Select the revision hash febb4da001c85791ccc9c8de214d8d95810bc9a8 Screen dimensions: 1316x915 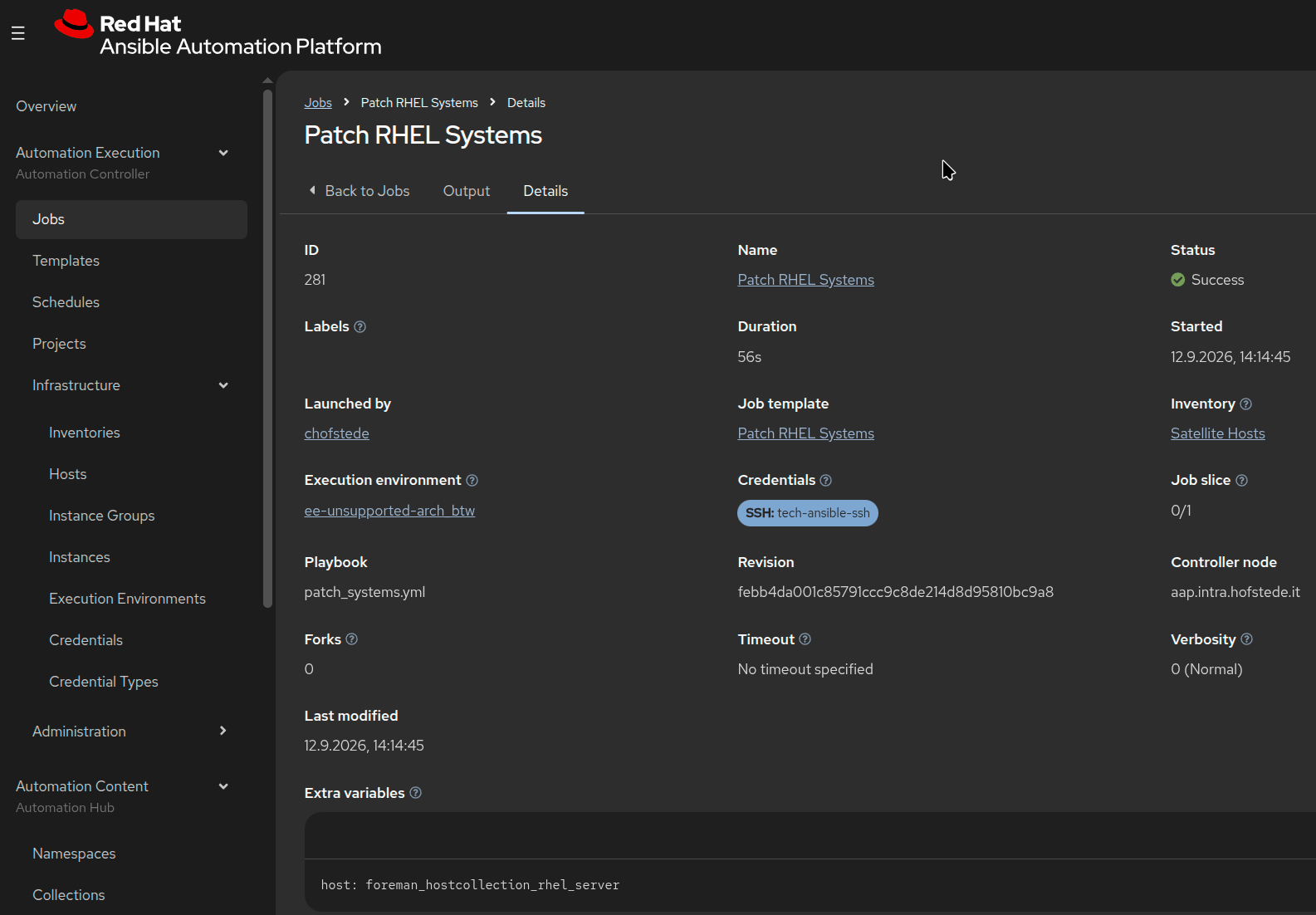(x=895, y=592)
